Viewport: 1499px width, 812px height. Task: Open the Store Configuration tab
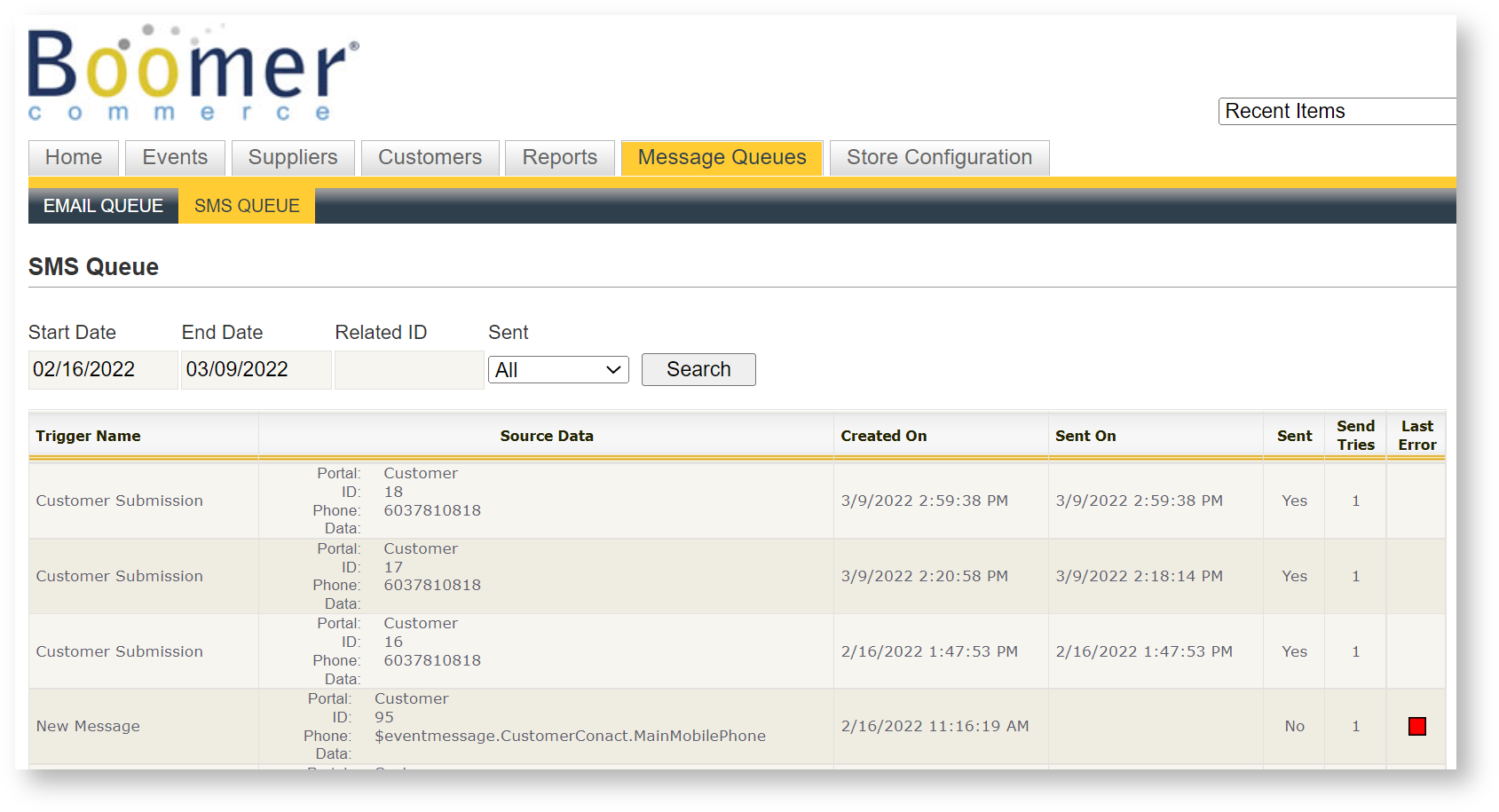[x=939, y=158]
